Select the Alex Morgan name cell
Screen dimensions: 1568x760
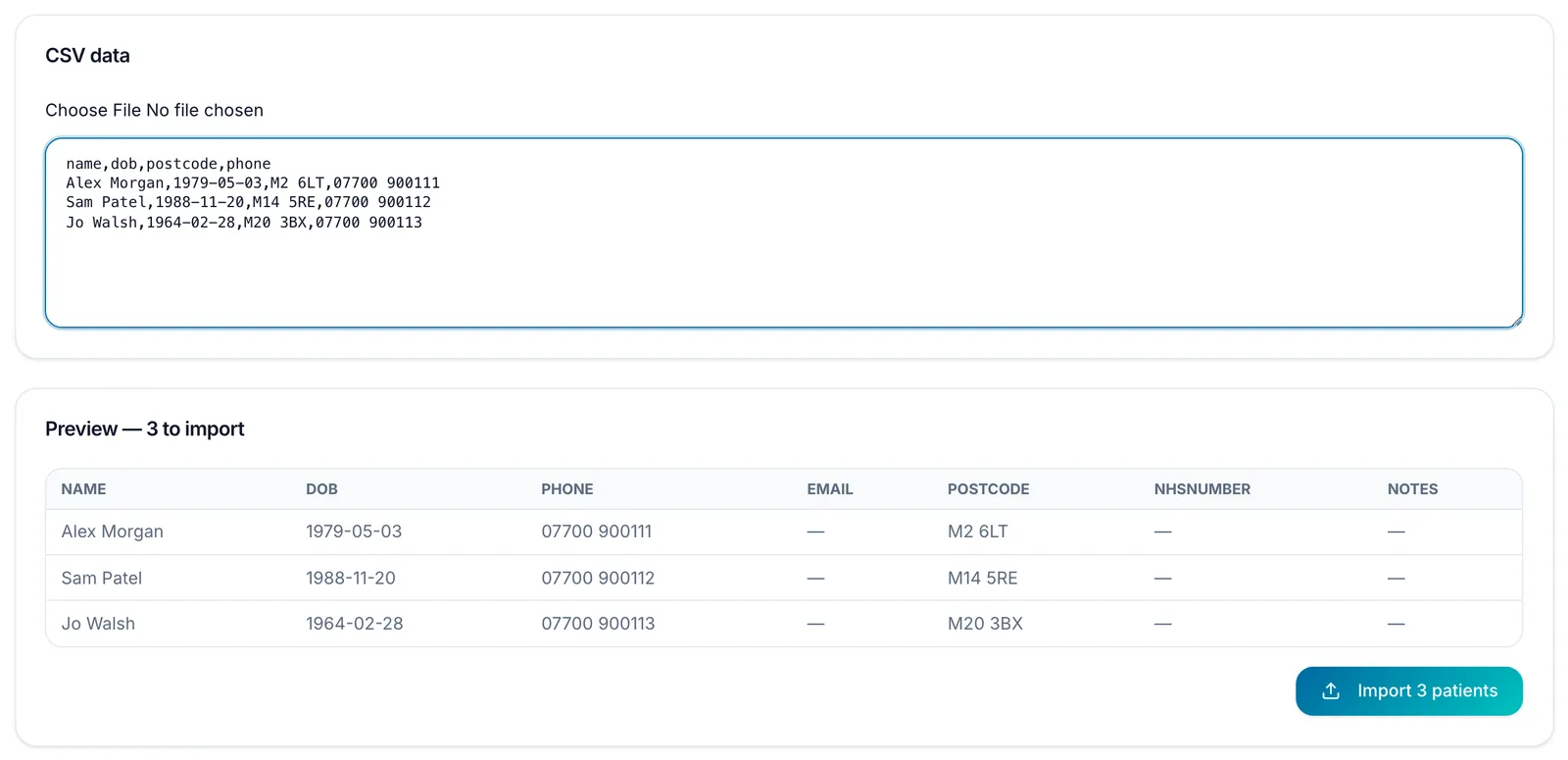(112, 532)
